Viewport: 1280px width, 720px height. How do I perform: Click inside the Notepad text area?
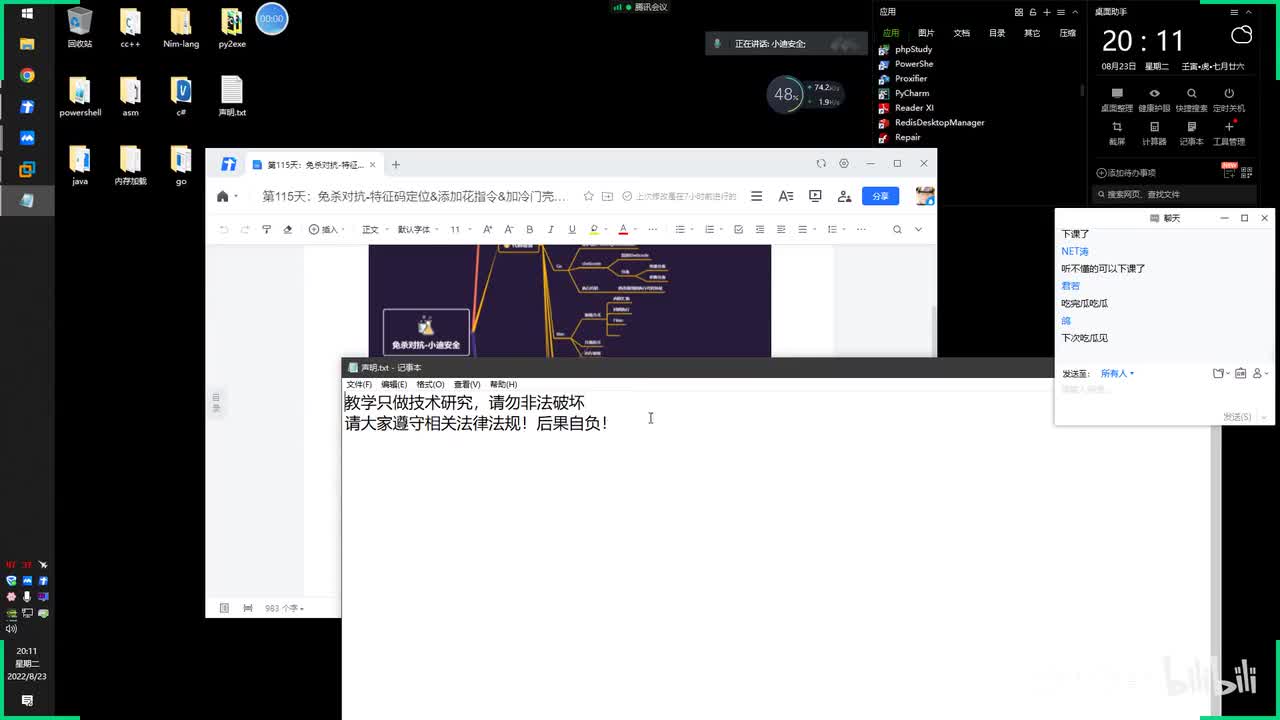point(776,555)
